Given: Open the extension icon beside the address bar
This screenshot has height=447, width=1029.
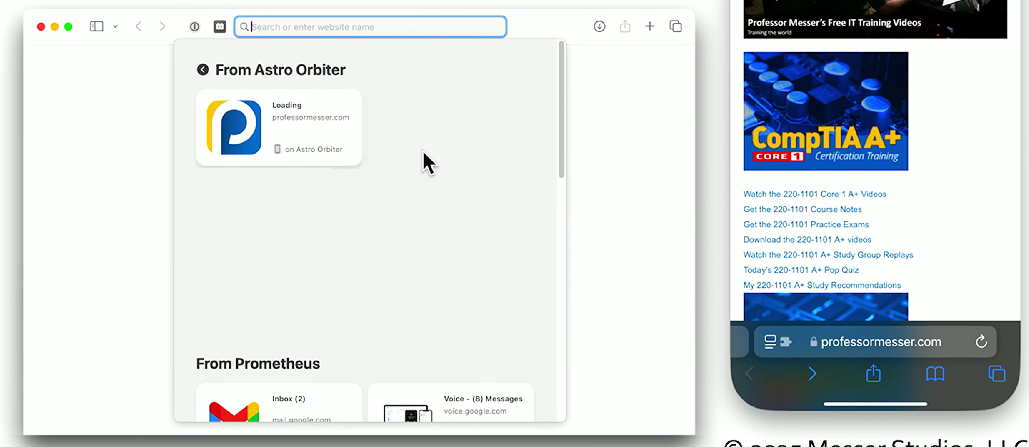Looking at the screenshot, I should pyautogui.click(x=220, y=26).
